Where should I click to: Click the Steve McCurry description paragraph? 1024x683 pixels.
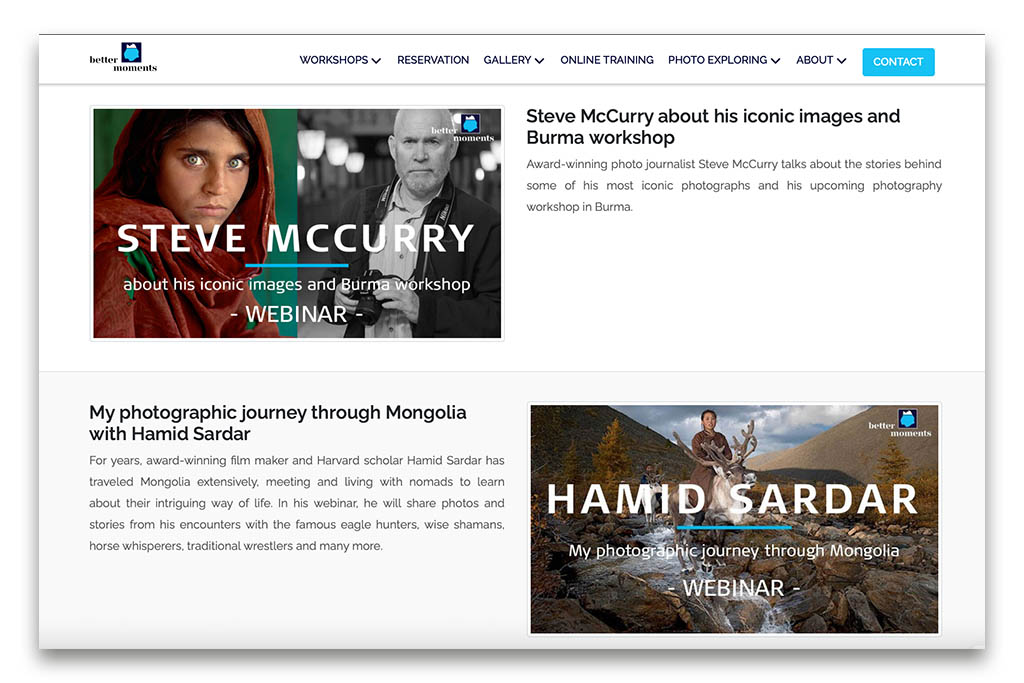pos(734,185)
